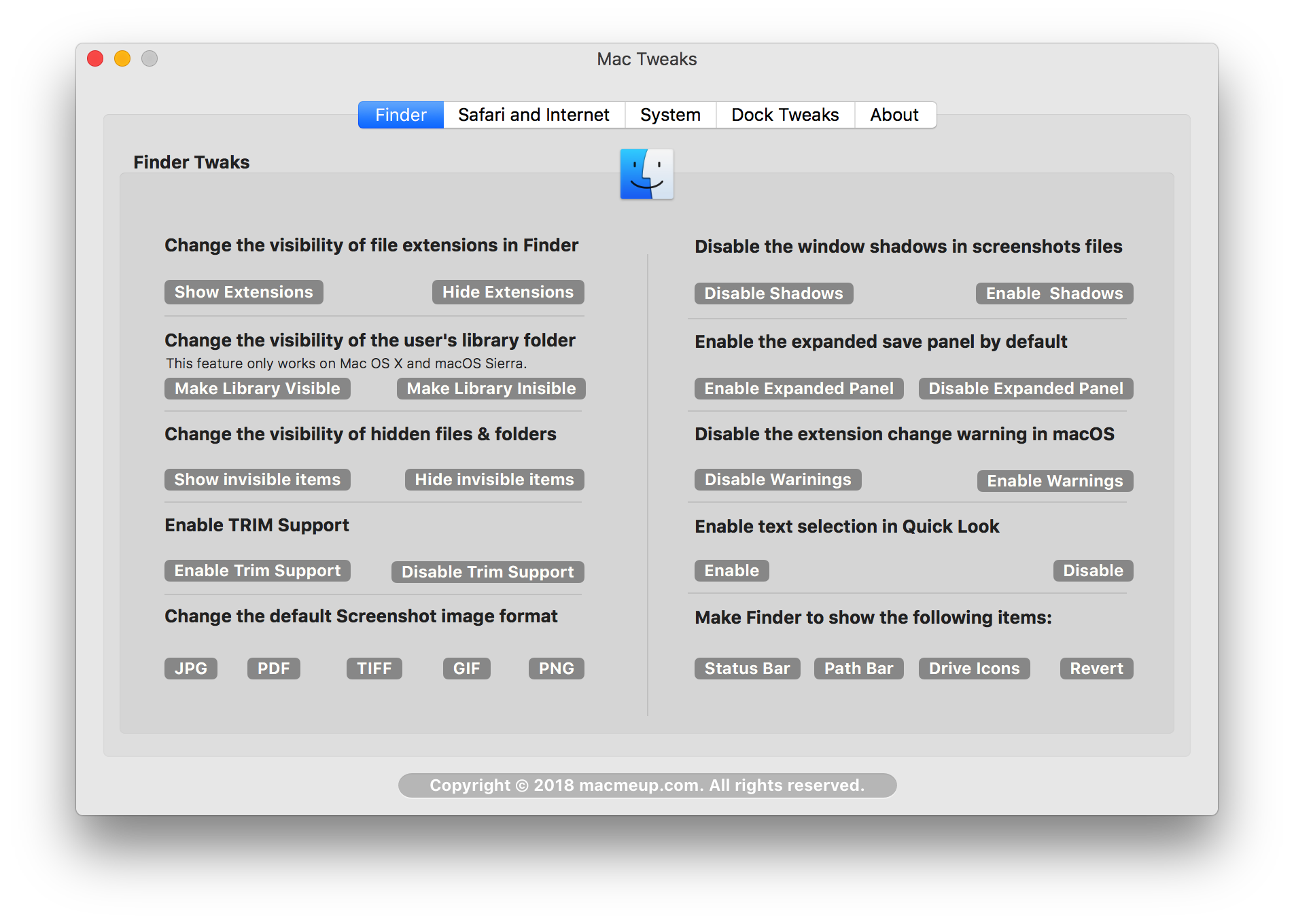Click Enable Expanded Panel button

click(x=799, y=389)
